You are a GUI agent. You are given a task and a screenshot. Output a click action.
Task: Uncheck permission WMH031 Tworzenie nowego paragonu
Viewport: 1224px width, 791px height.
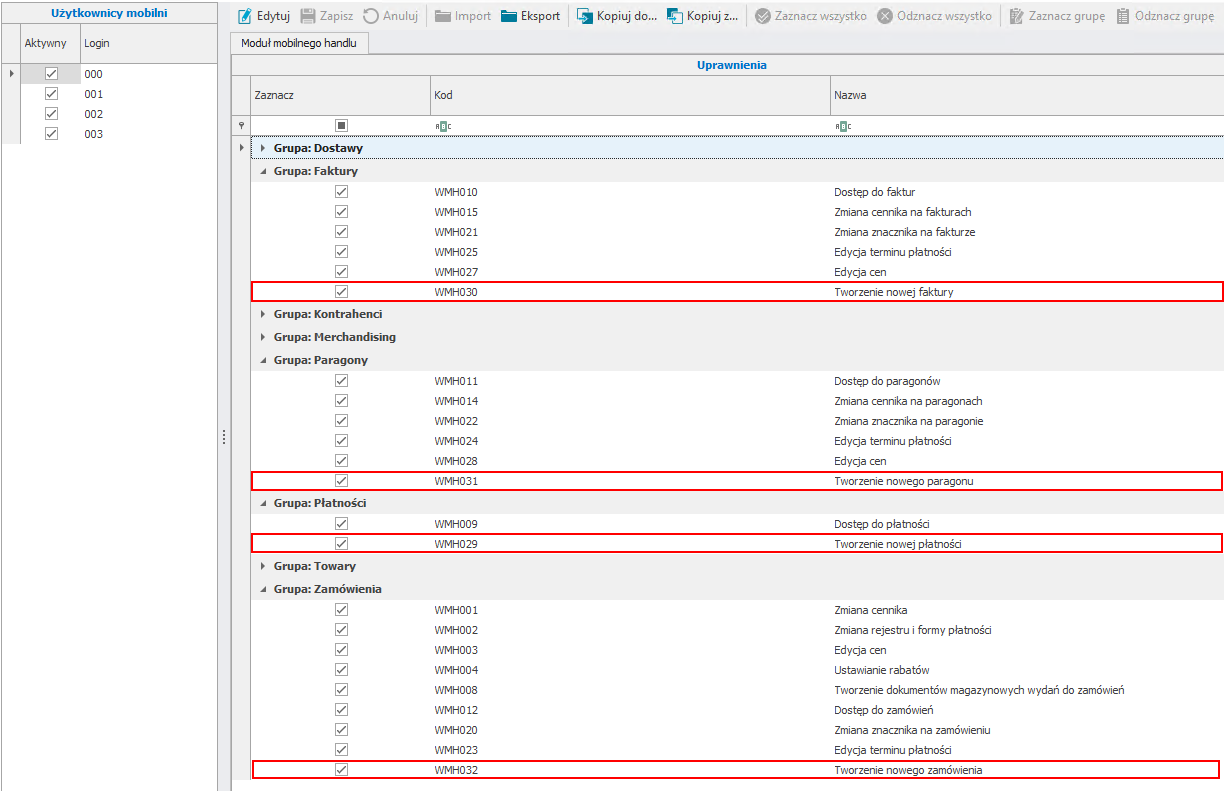[x=341, y=481]
